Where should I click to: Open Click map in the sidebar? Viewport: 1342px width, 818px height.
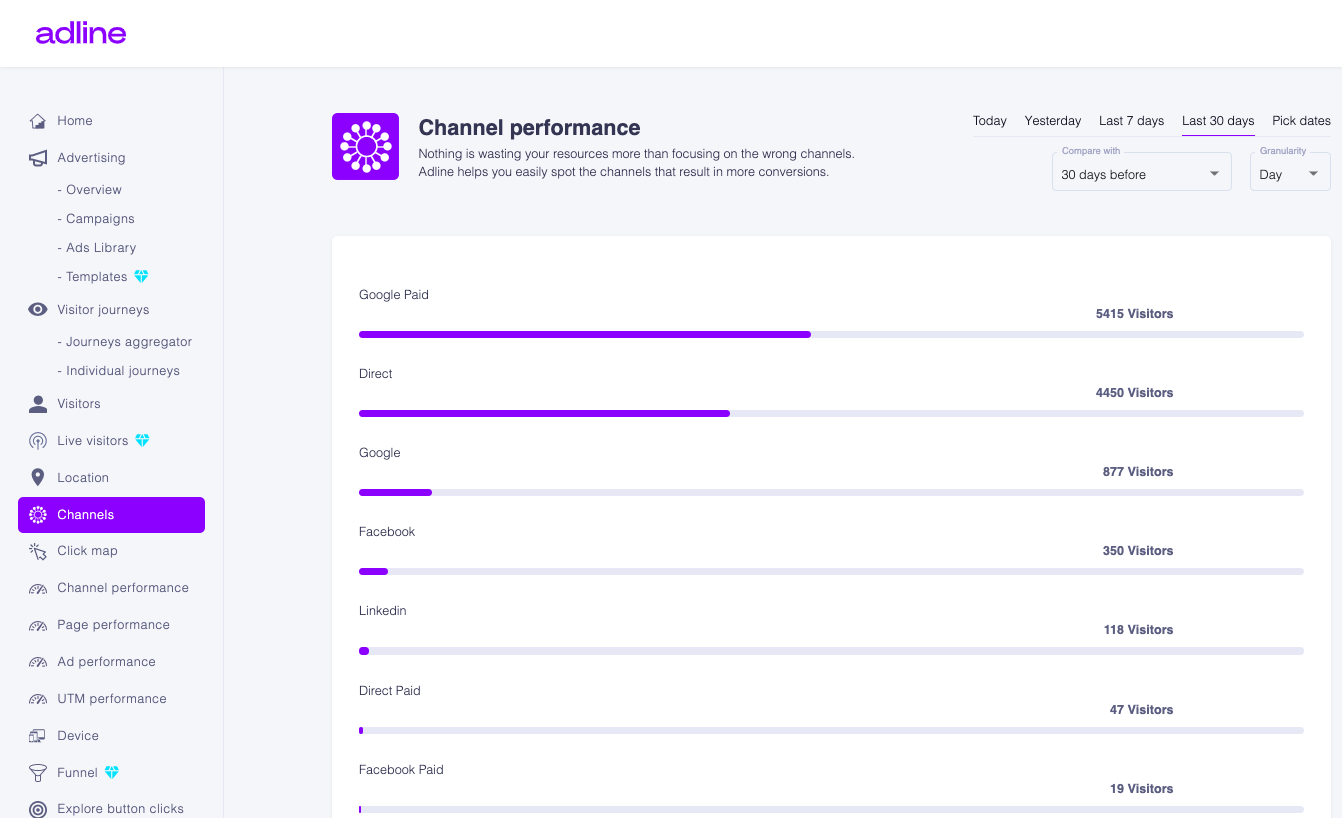87,551
